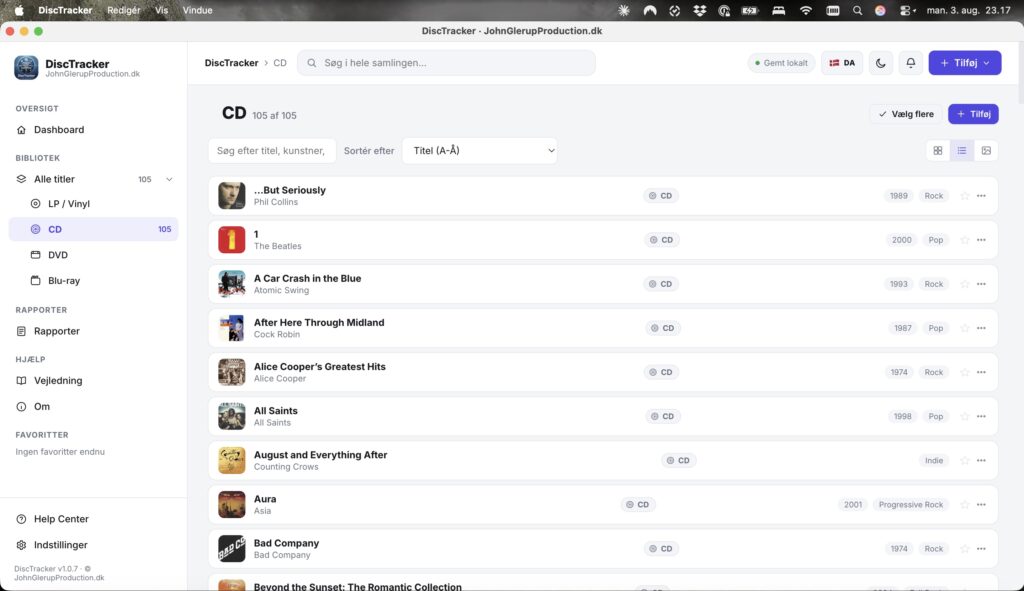
Task: Click the 2000 year tag on Beatles 1
Action: (x=901, y=240)
